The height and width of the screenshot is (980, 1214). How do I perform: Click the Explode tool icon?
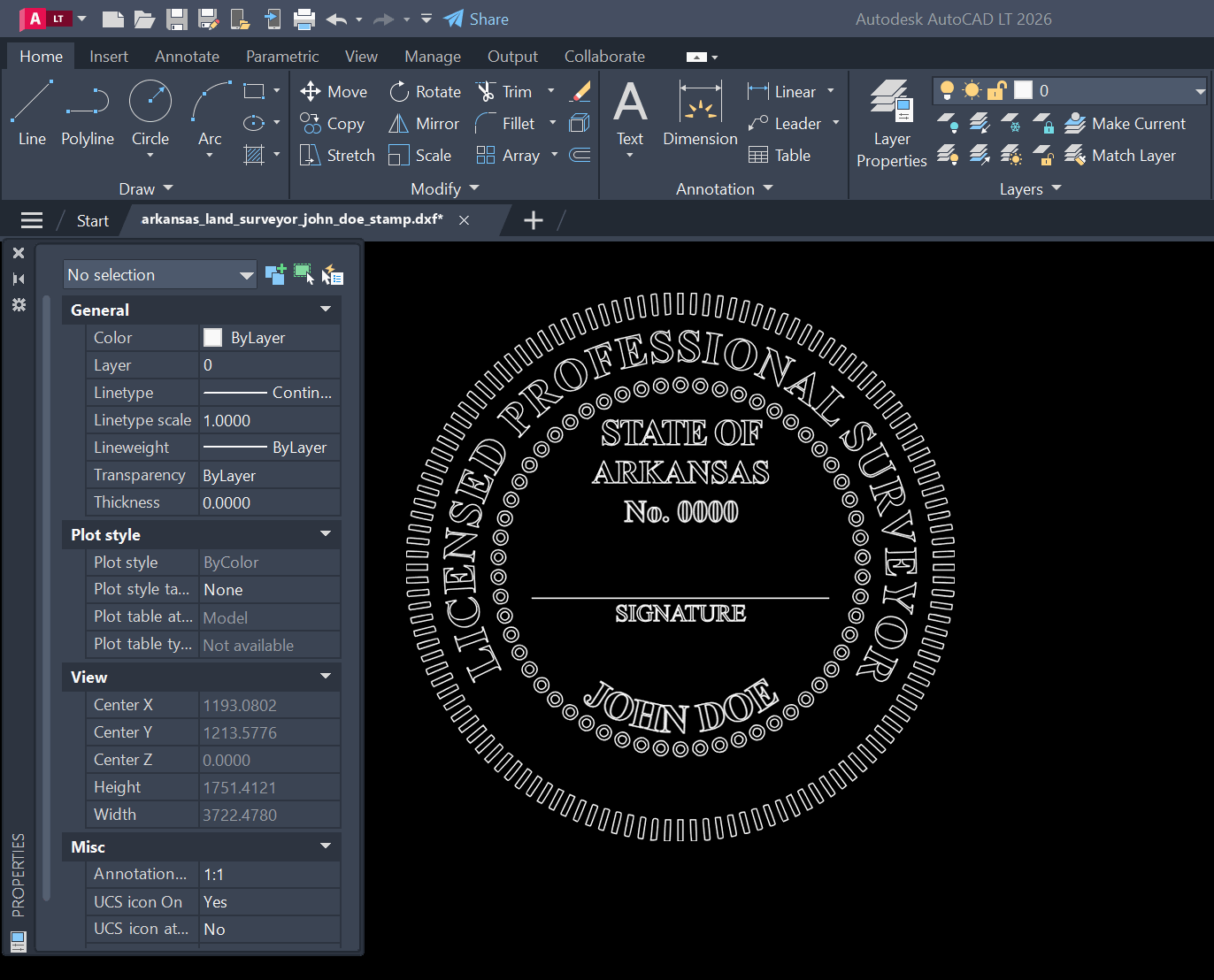580,123
